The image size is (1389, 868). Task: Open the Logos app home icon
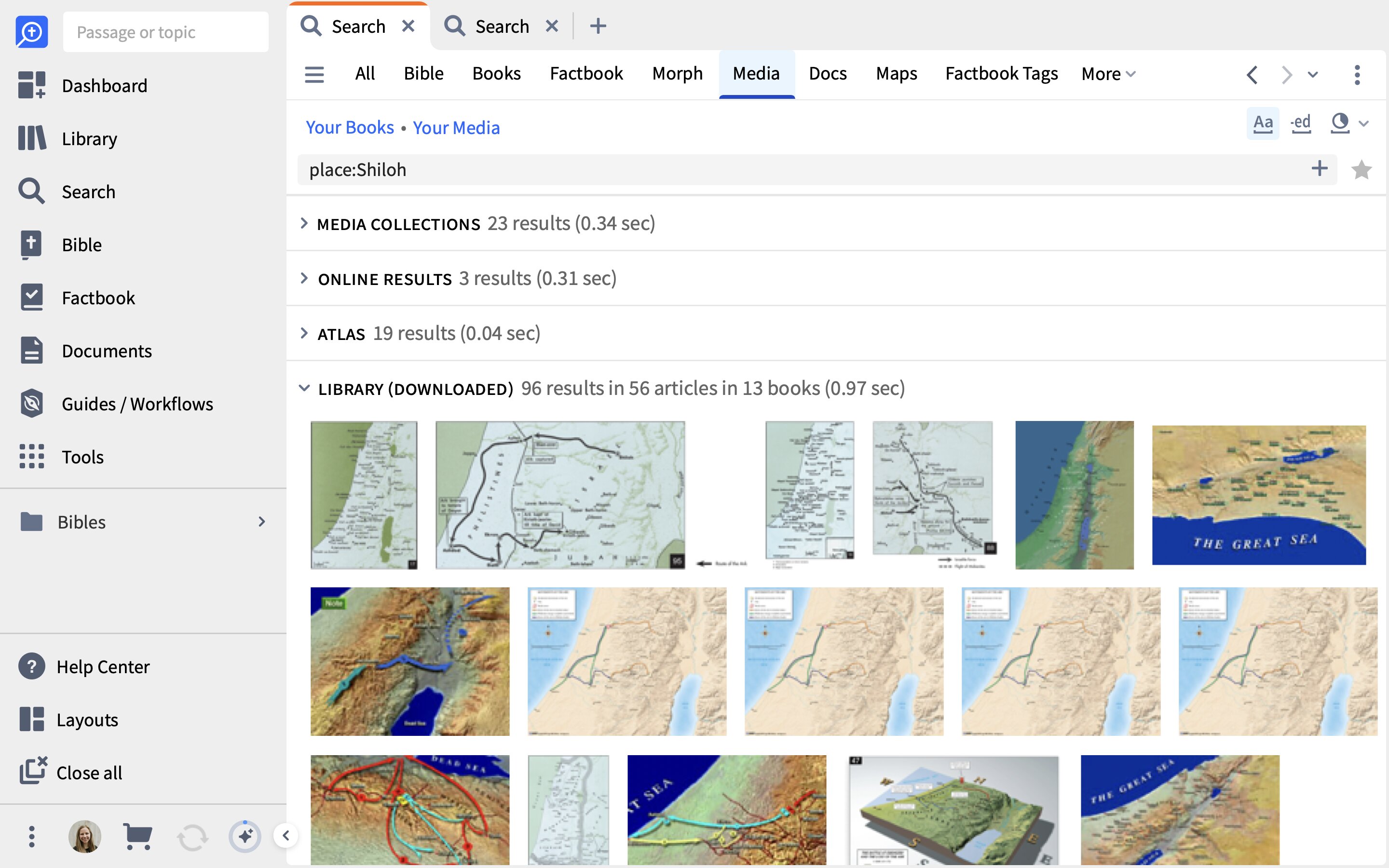coord(31,31)
